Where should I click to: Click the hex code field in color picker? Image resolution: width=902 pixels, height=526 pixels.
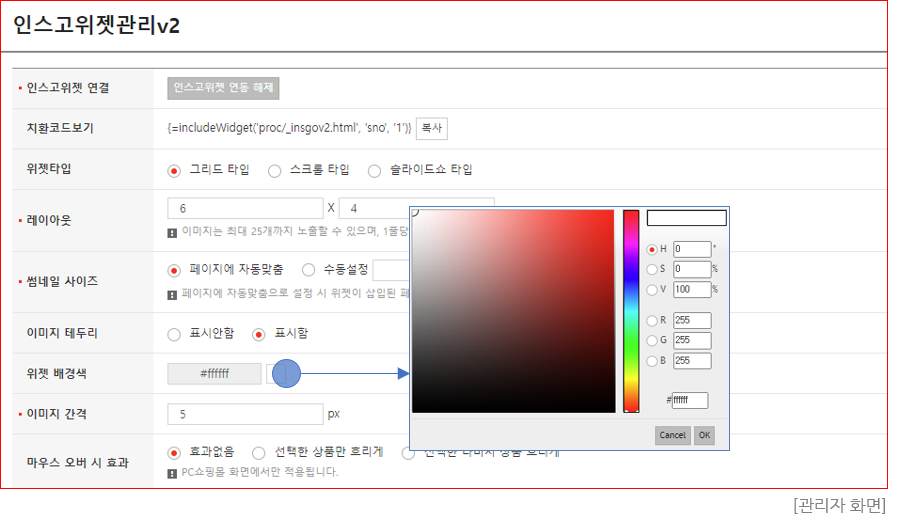(690, 400)
